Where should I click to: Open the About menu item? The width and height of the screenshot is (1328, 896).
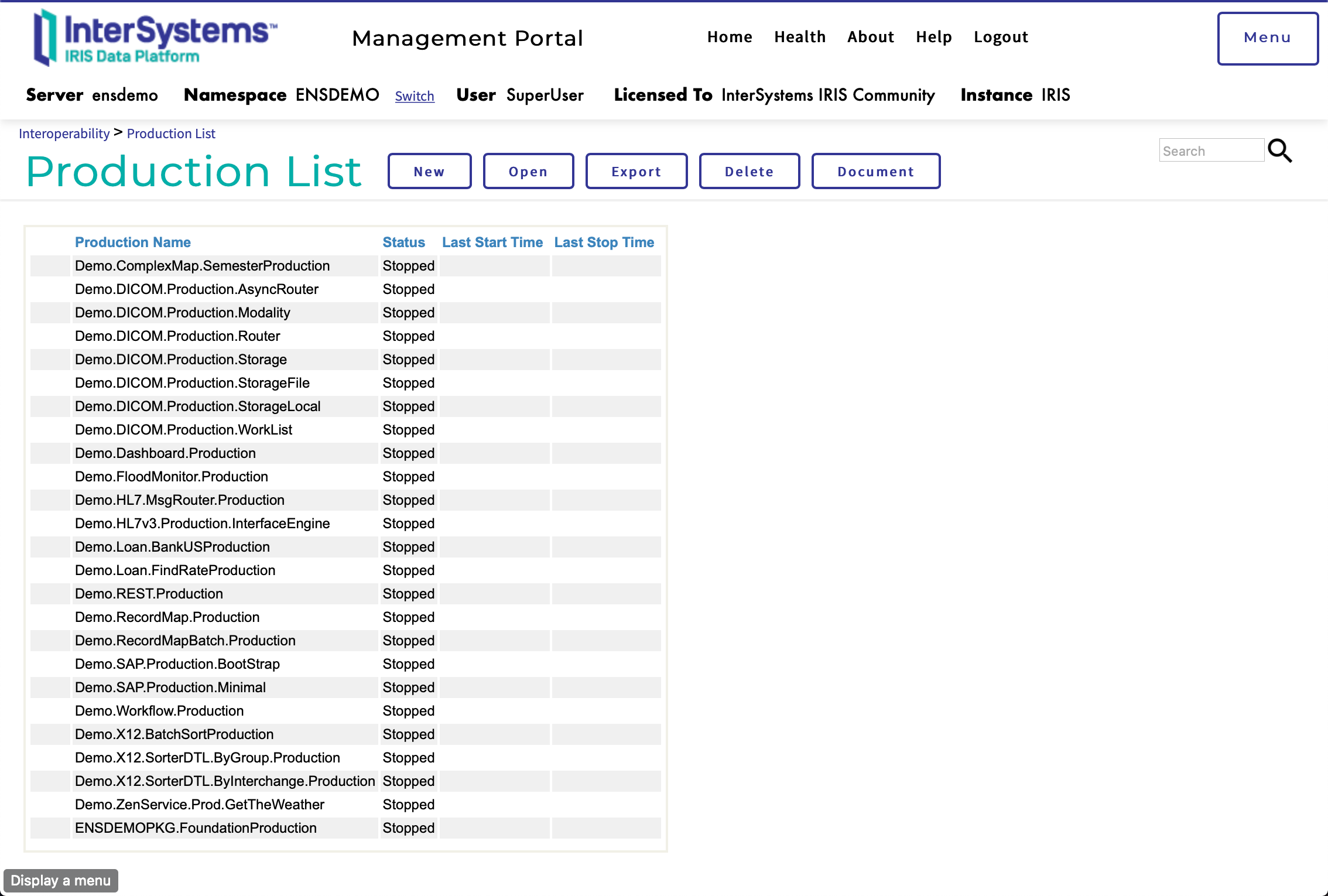[x=868, y=37]
